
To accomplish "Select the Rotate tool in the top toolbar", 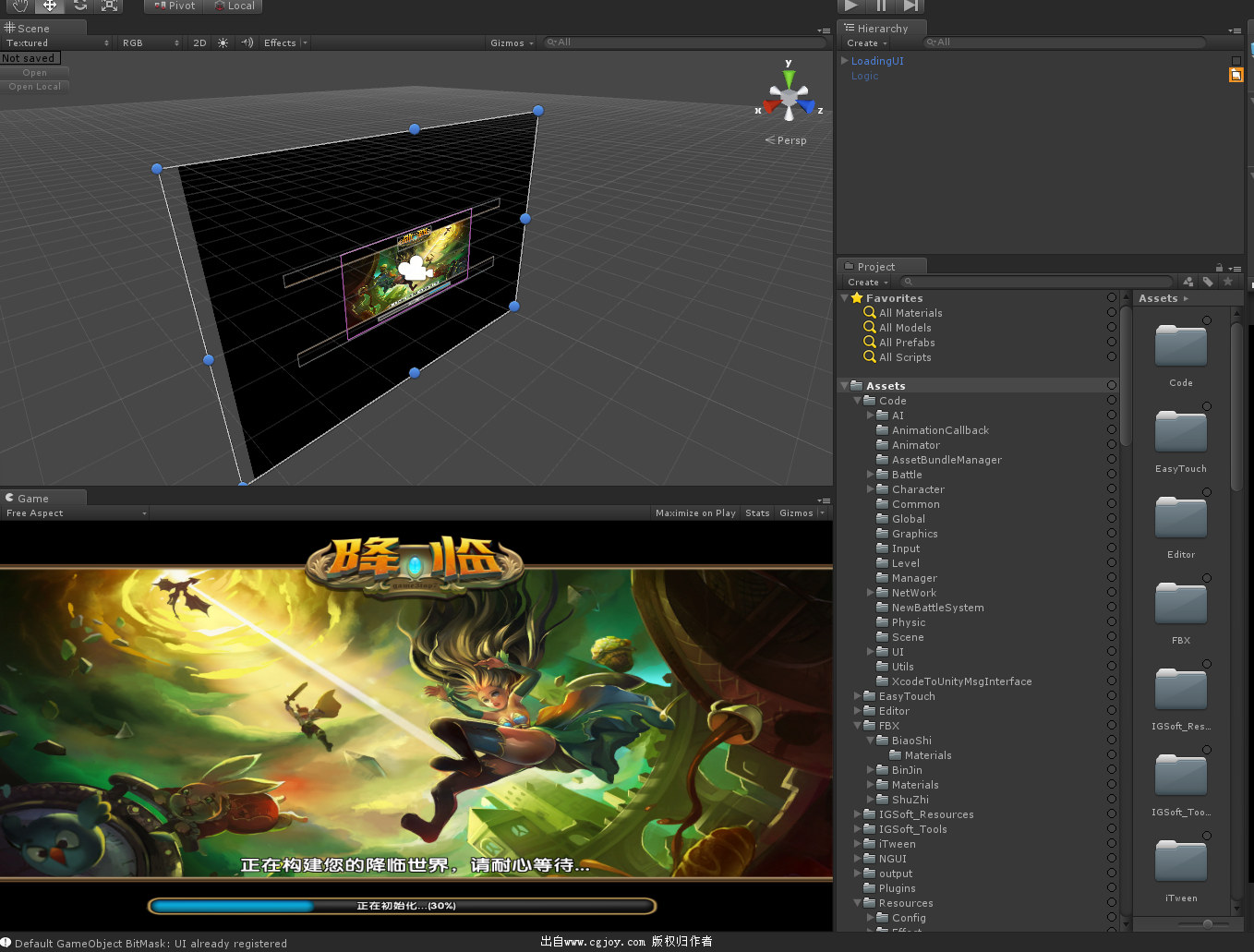I will 80,6.
